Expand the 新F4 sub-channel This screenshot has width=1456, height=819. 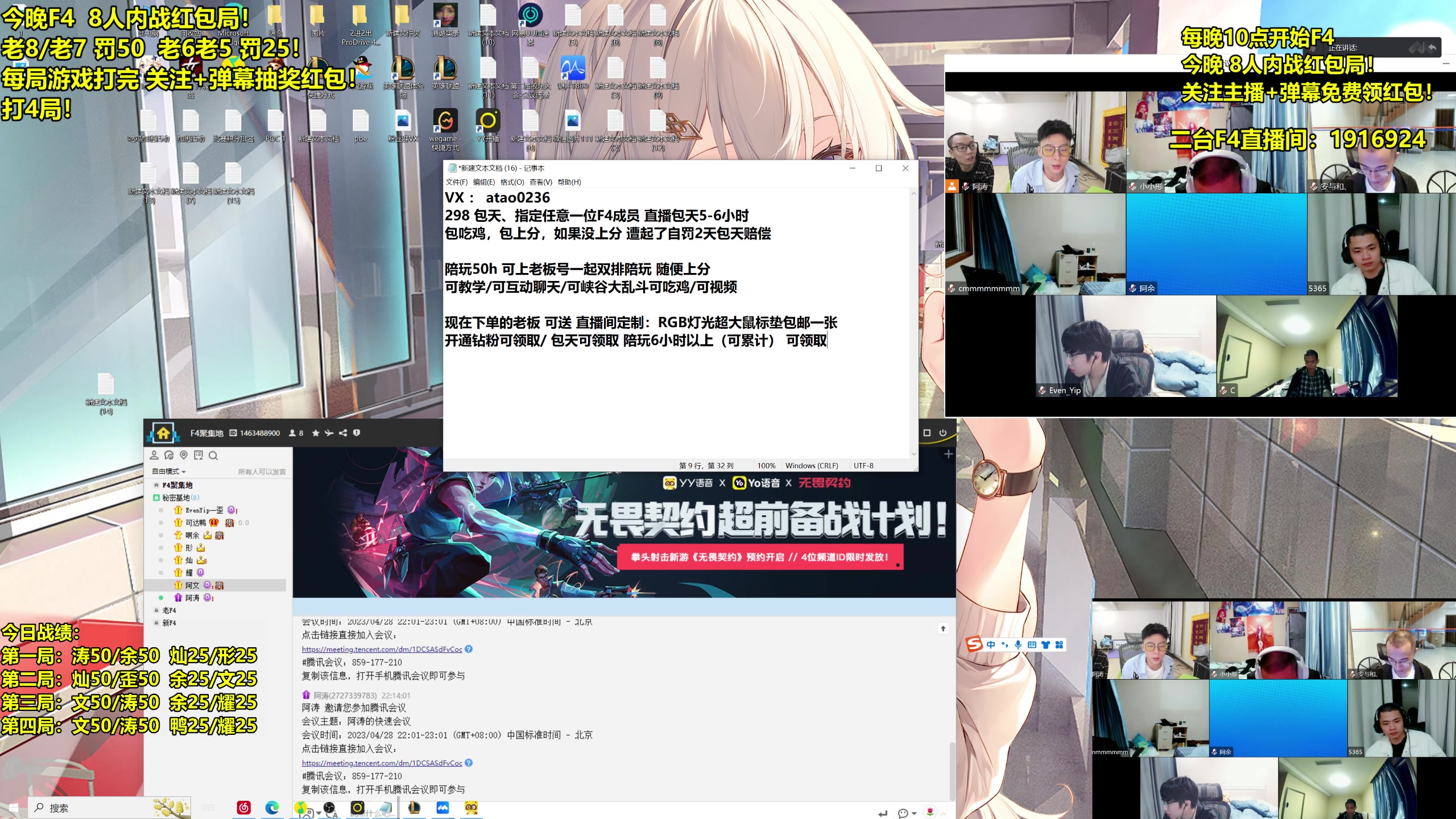tap(169, 623)
